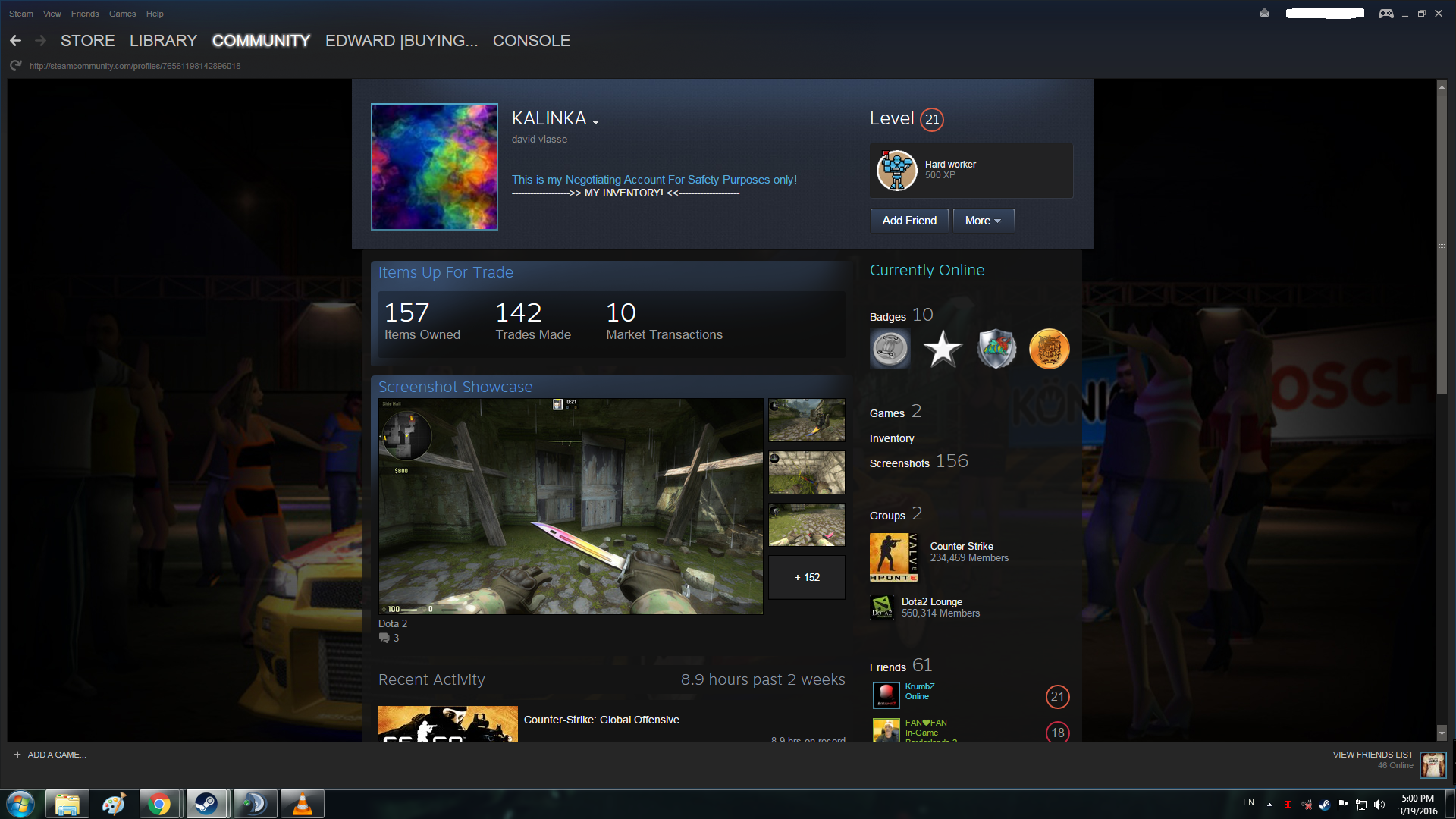1456x819 pixels.
Task: Open the Badges 10 link
Action: (902, 315)
